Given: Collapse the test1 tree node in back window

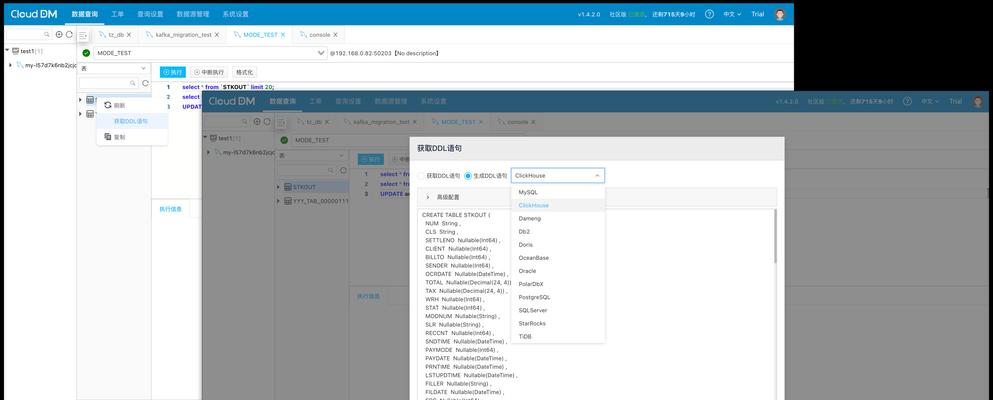Looking at the screenshot, I should pyautogui.click(x=7, y=51).
